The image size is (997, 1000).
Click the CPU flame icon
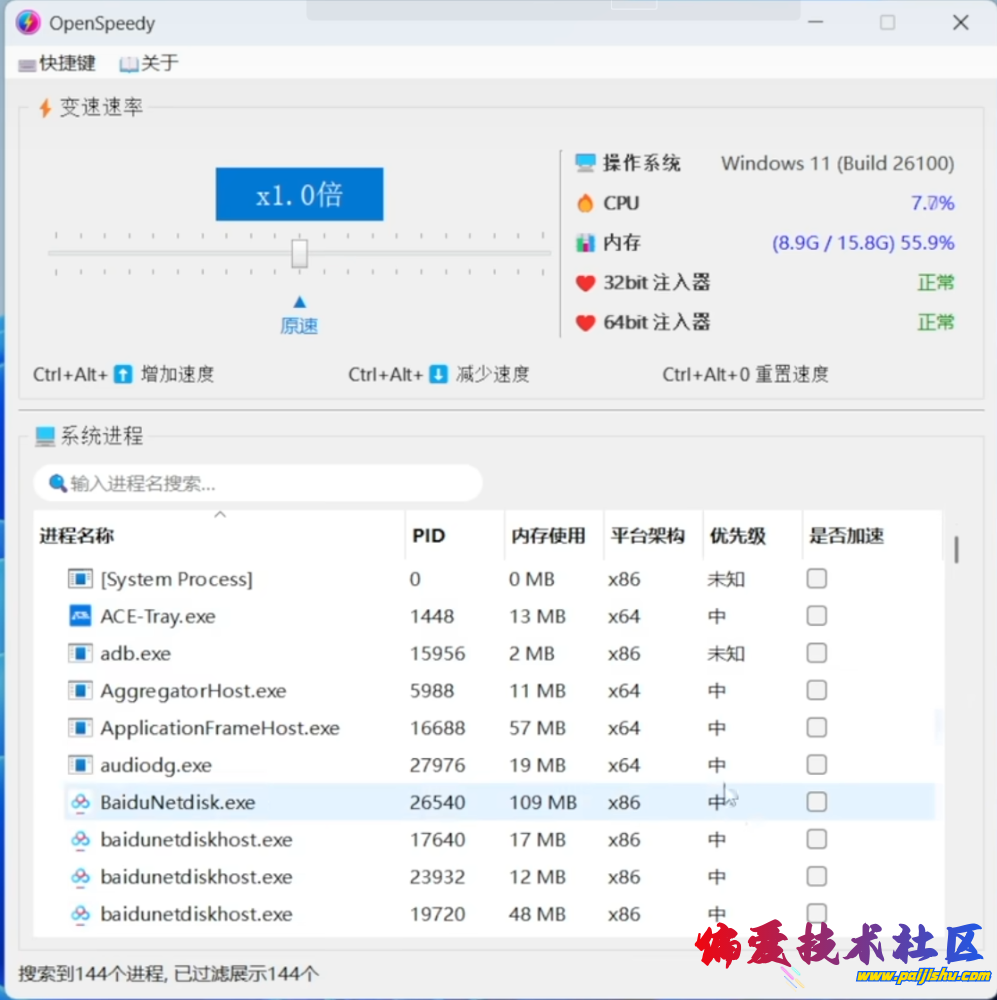[x=585, y=203]
